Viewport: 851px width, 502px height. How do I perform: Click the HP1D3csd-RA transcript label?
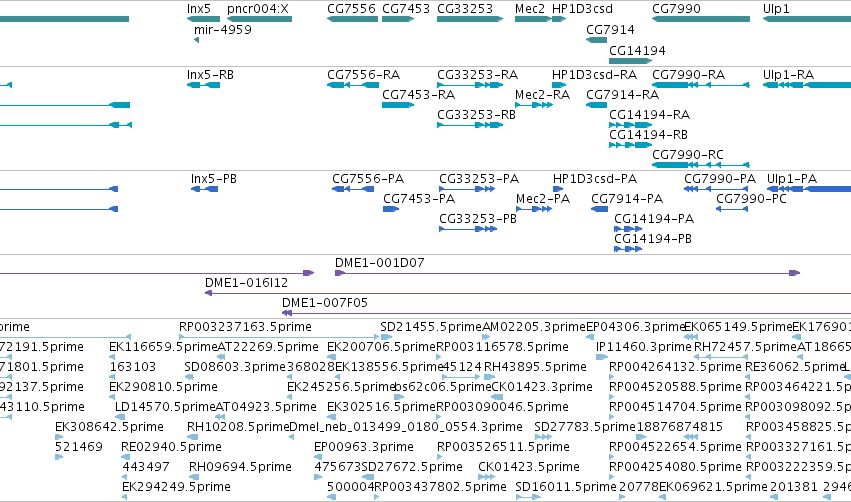point(594,74)
